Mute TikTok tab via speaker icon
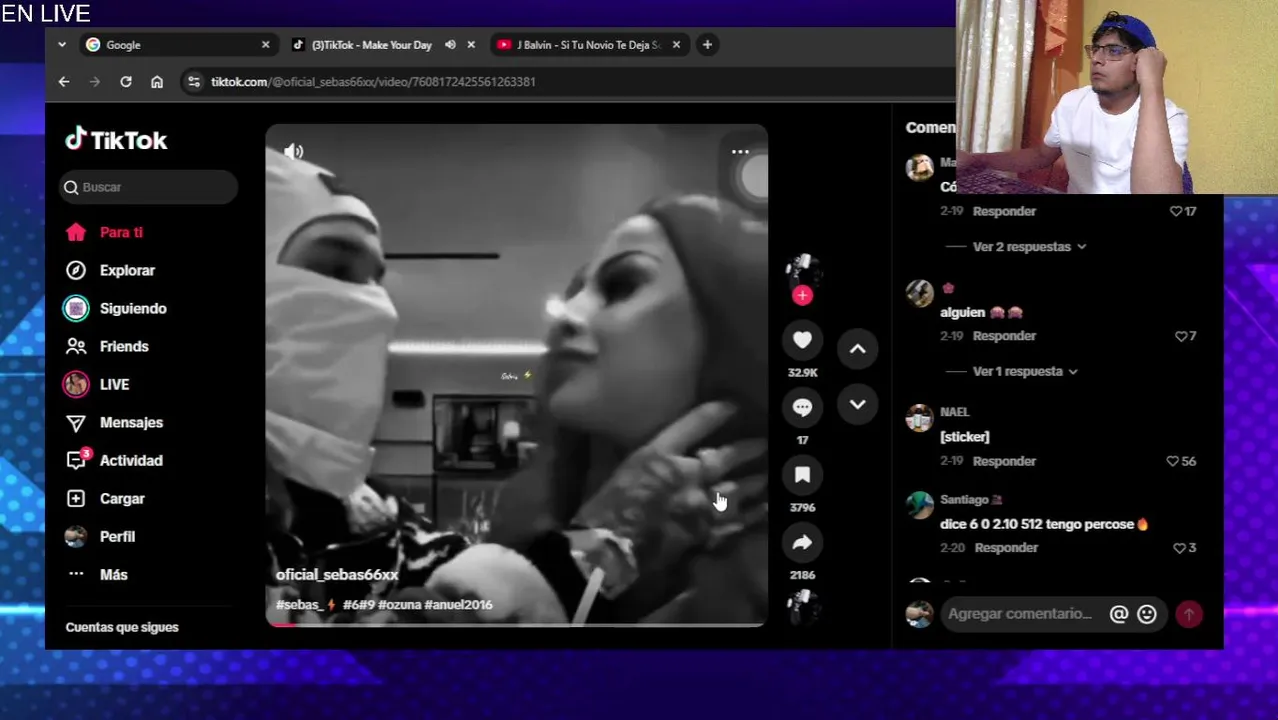This screenshot has height=720, width=1278. point(450,45)
